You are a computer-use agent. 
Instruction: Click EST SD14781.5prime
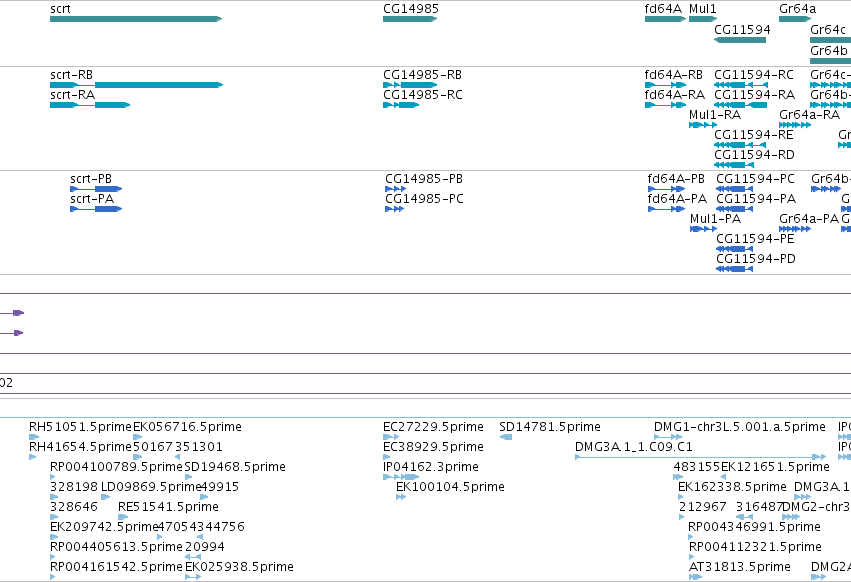(x=506, y=437)
